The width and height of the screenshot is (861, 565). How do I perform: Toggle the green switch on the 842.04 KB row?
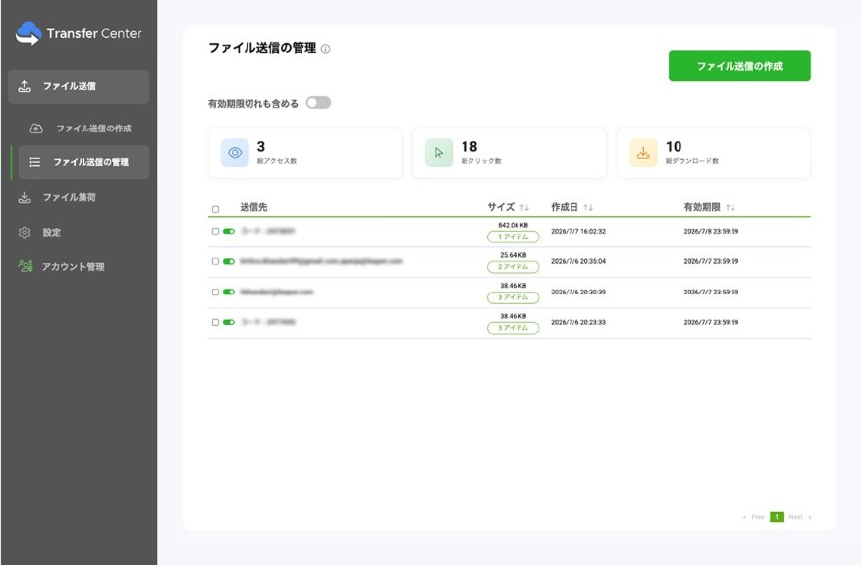click(229, 232)
